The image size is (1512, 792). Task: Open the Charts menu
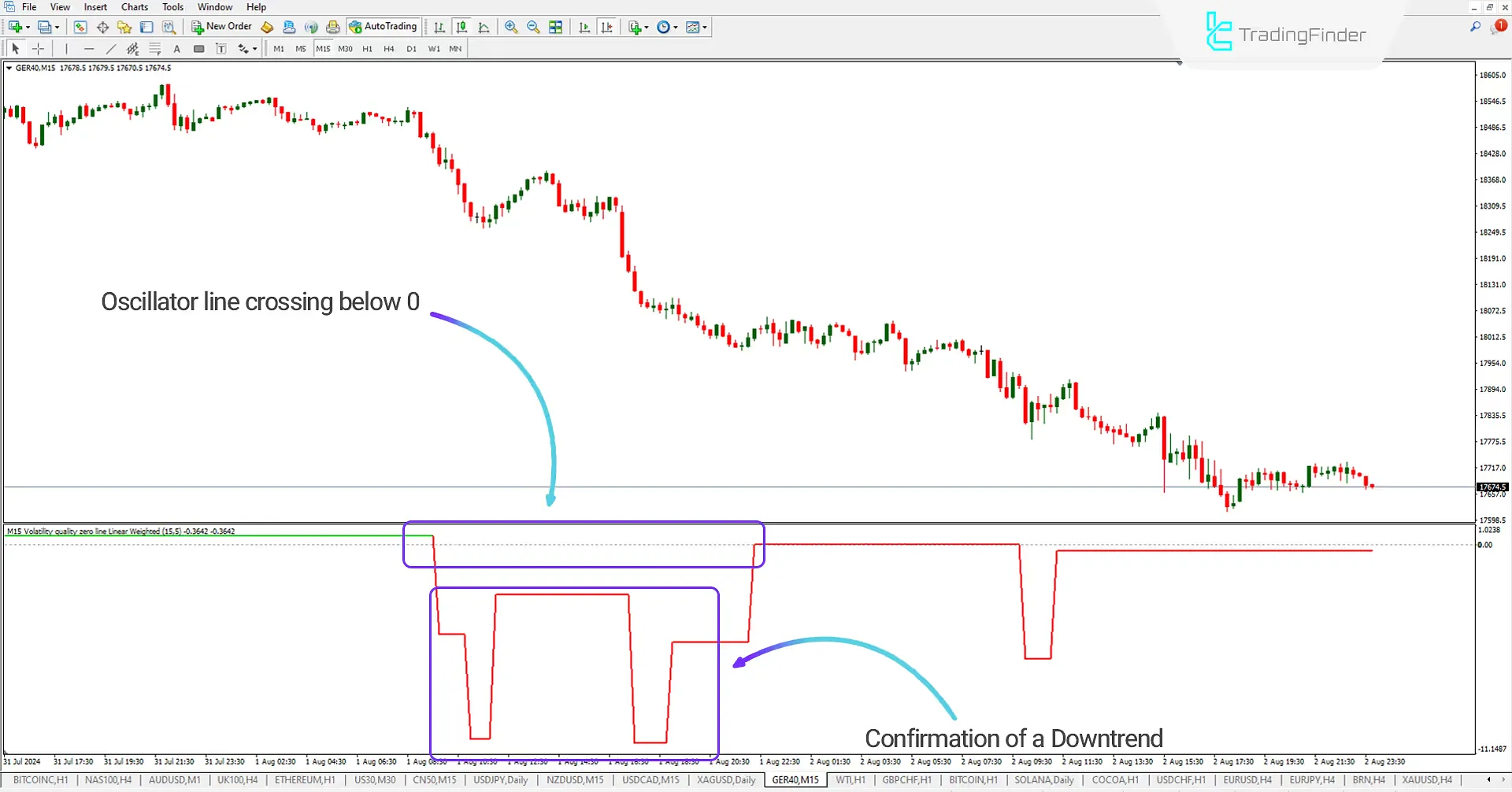click(x=134, y=6)
